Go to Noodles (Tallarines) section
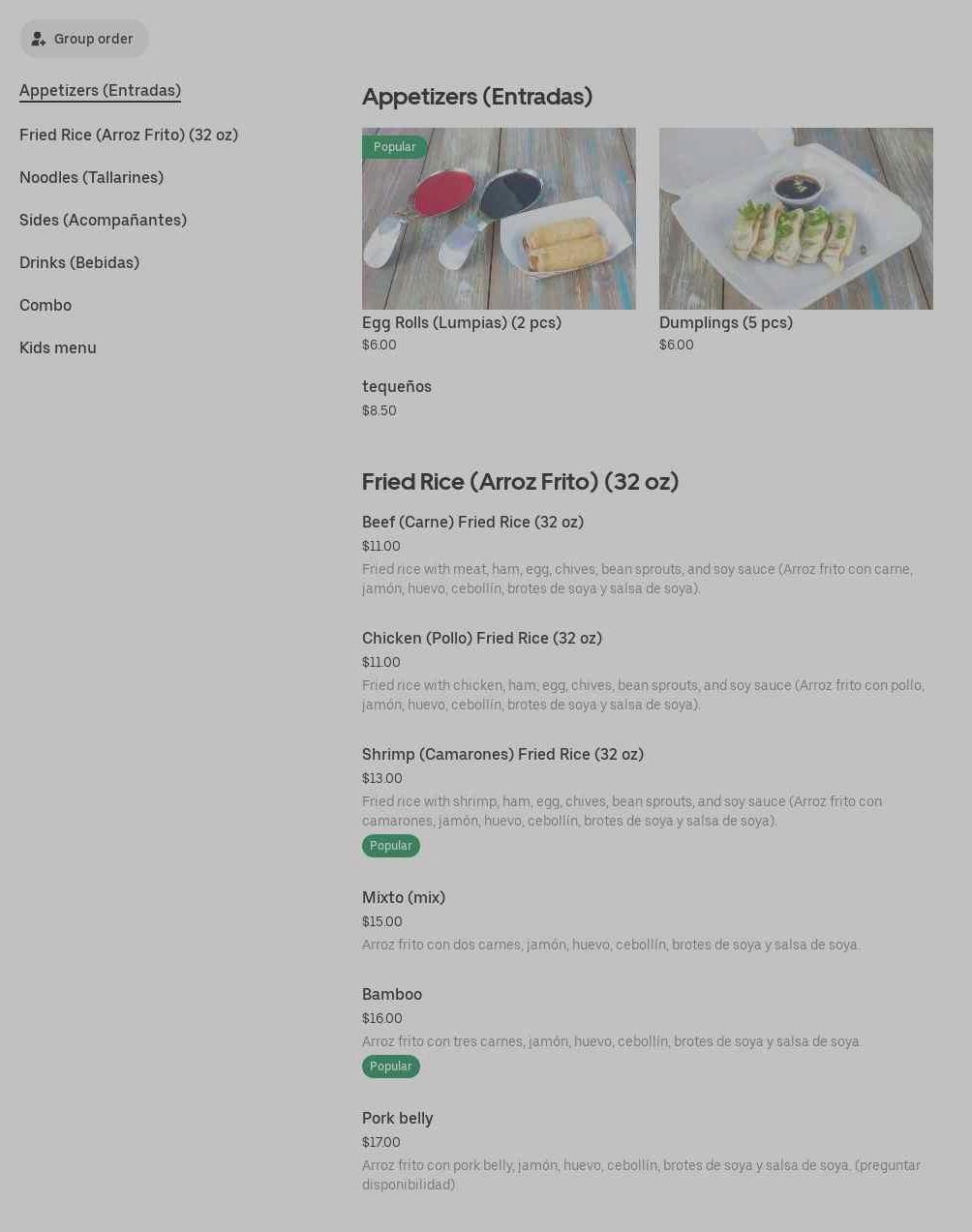Screen dimensions: 972x1232 (91, 178)
